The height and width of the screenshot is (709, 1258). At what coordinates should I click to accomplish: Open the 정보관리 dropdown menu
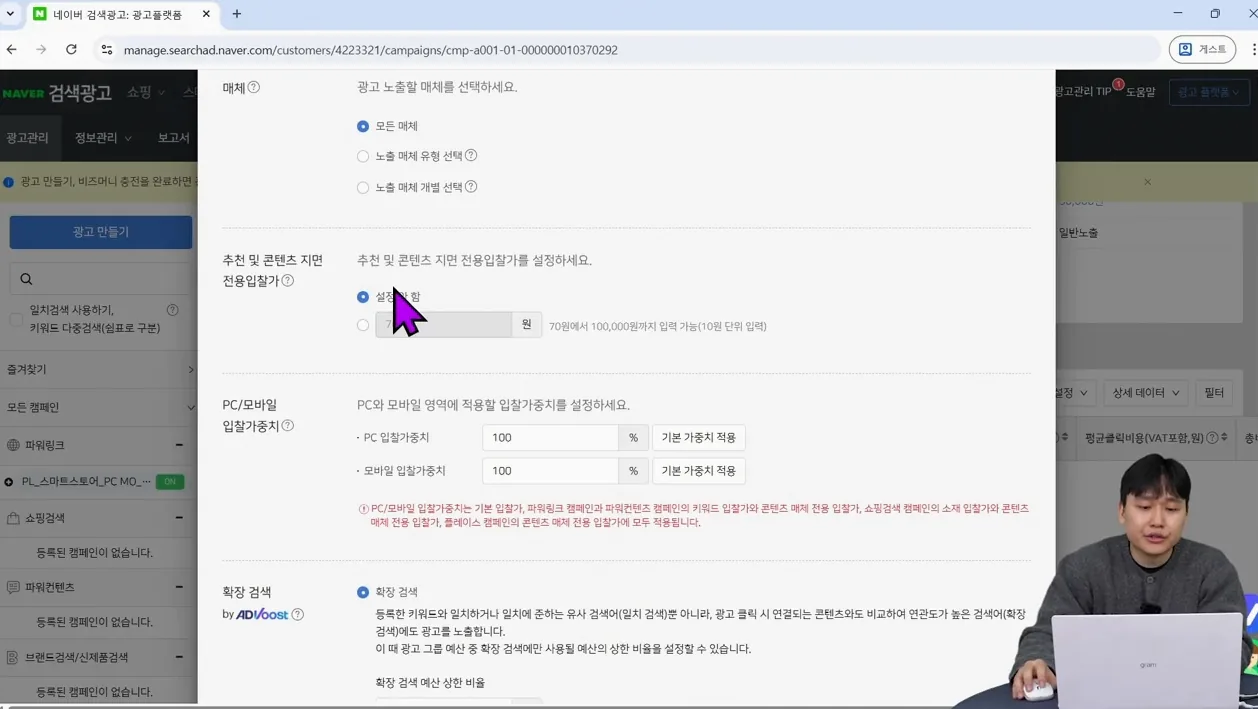103,138
